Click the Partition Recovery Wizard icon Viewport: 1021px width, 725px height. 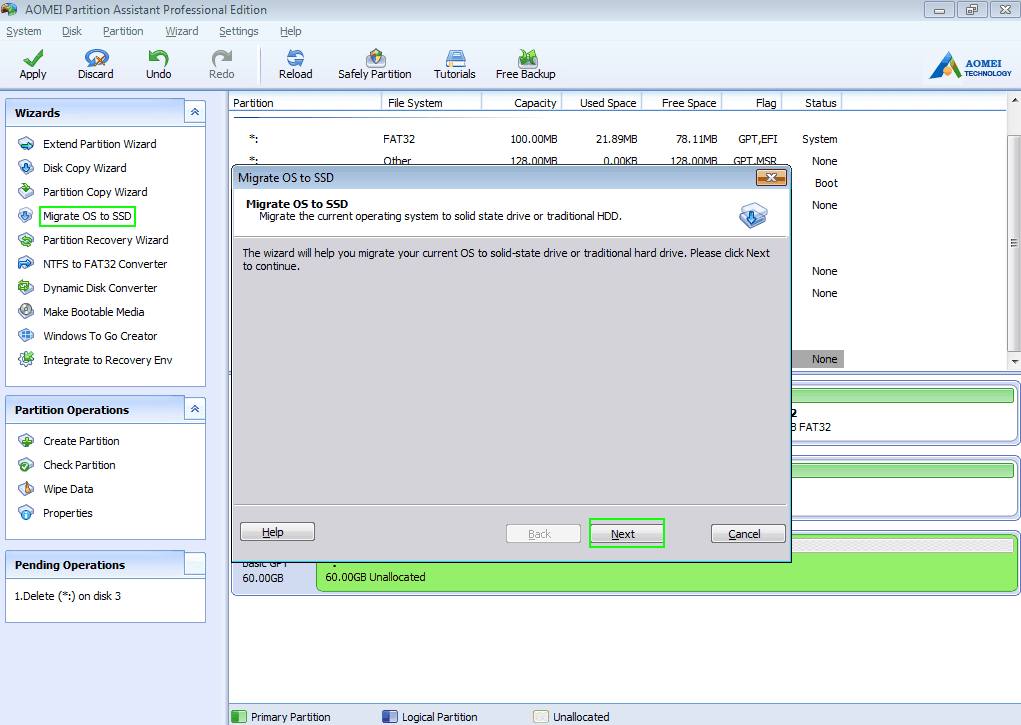click(26, 240)
